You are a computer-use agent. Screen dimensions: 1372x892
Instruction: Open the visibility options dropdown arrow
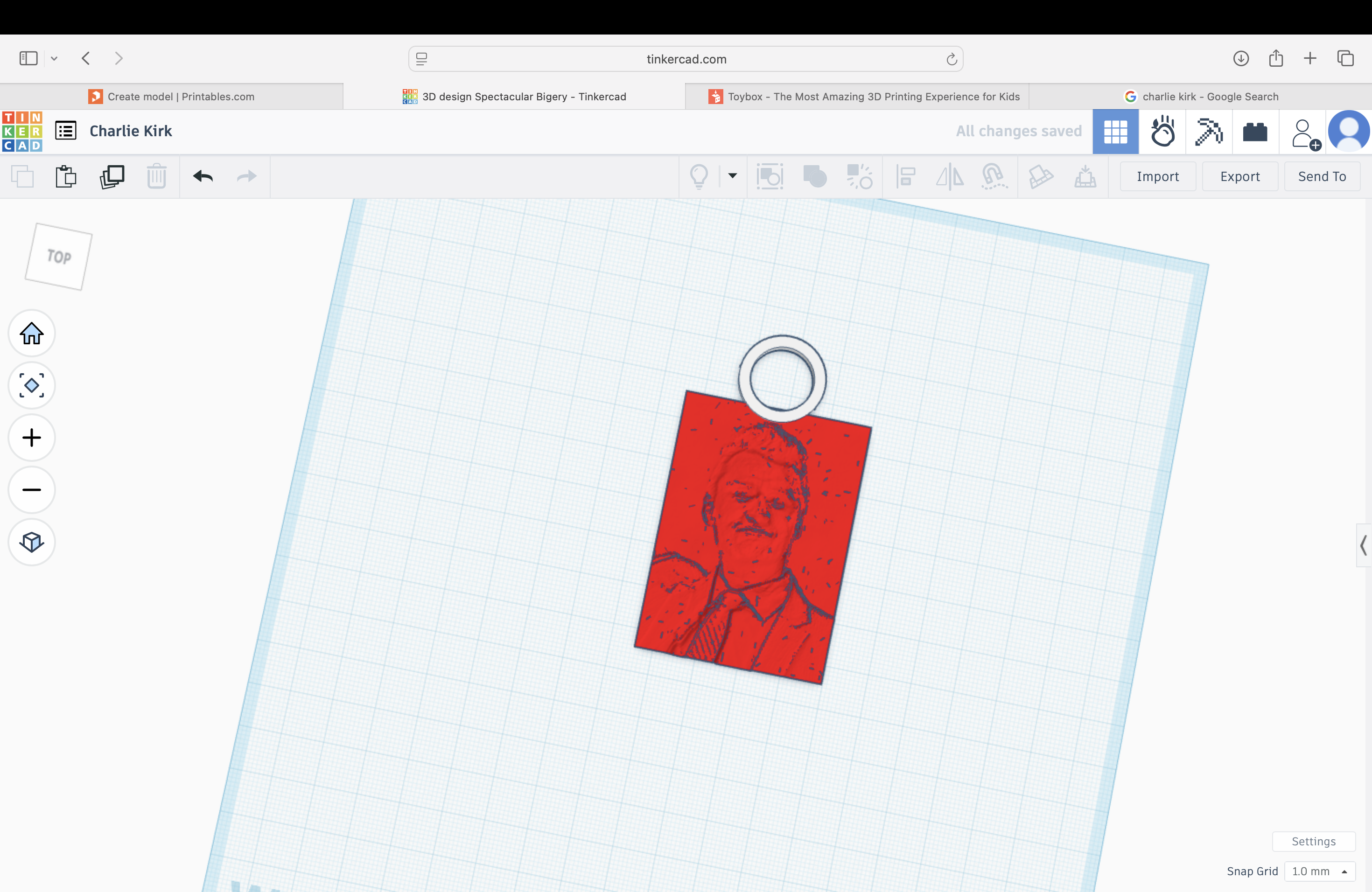(x=733, y=176)
